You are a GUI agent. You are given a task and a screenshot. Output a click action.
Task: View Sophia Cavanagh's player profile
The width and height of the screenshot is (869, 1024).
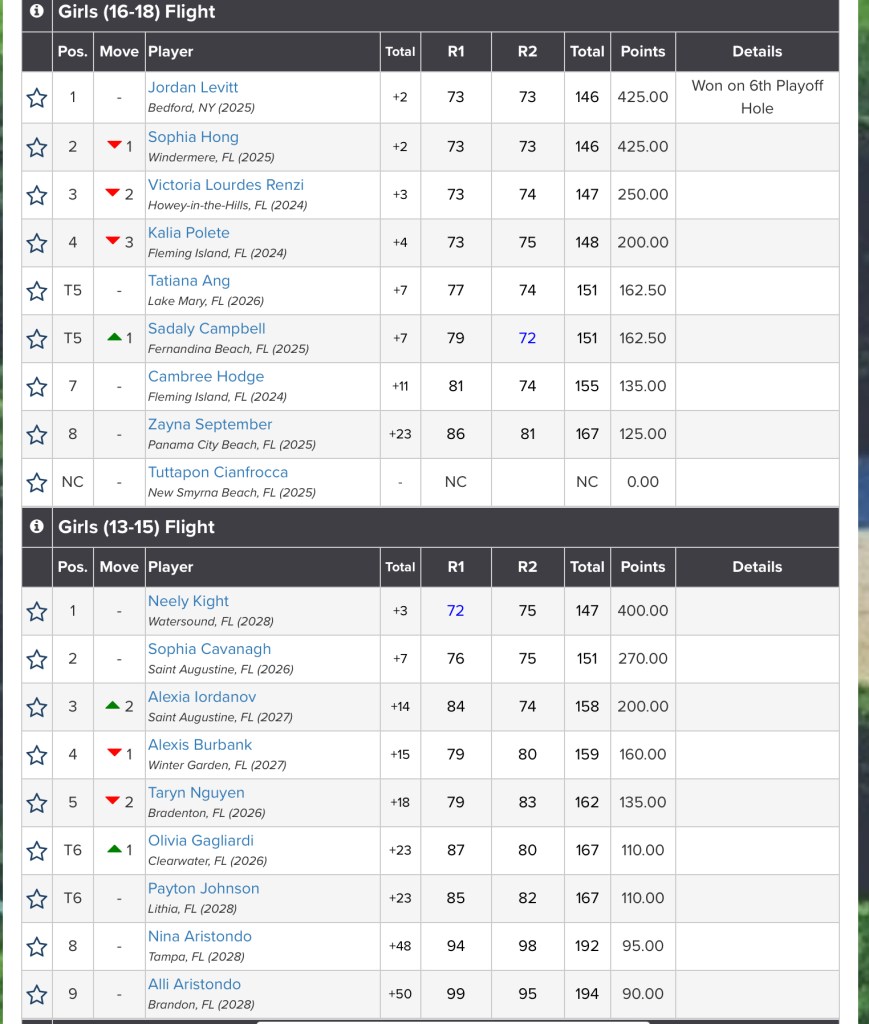[209, 649]
